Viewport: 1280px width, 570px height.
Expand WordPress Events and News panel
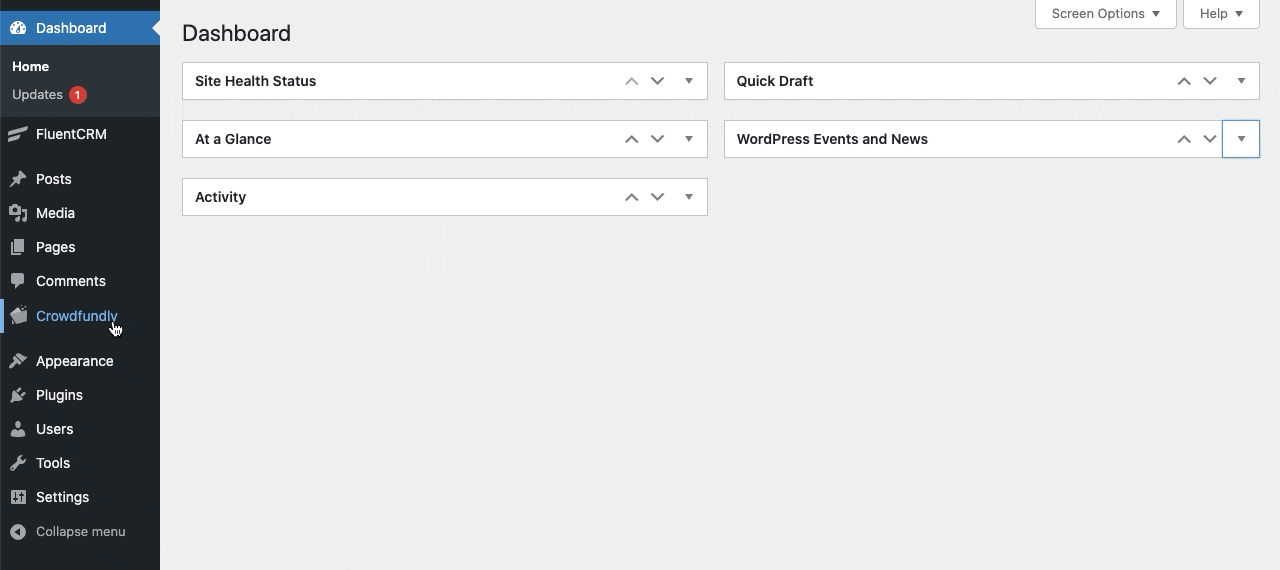1241,139
